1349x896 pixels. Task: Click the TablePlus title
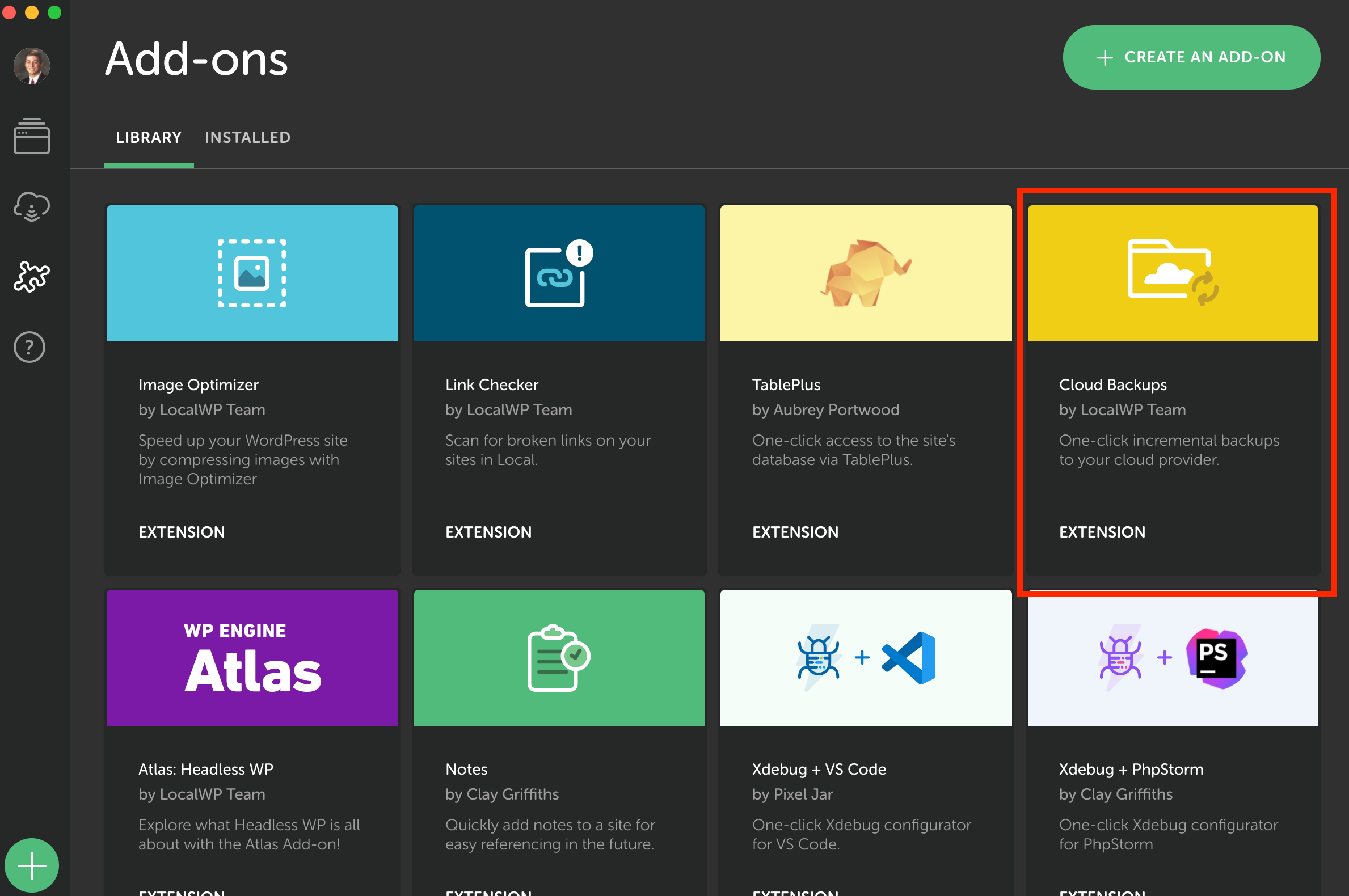(786, 385)
